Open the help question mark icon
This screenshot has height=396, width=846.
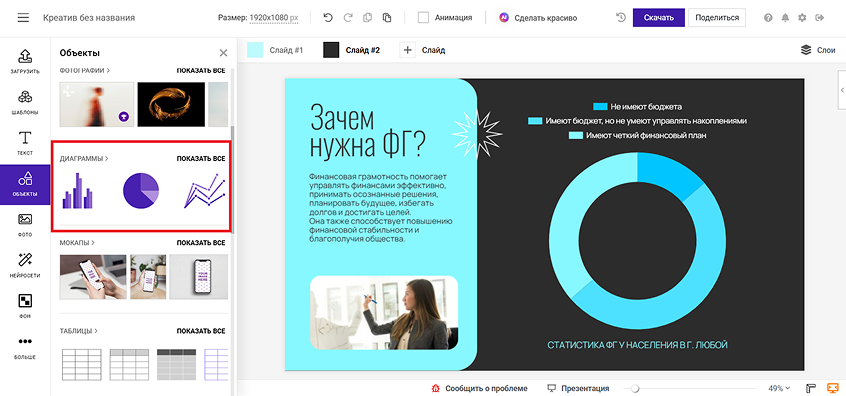768,18
